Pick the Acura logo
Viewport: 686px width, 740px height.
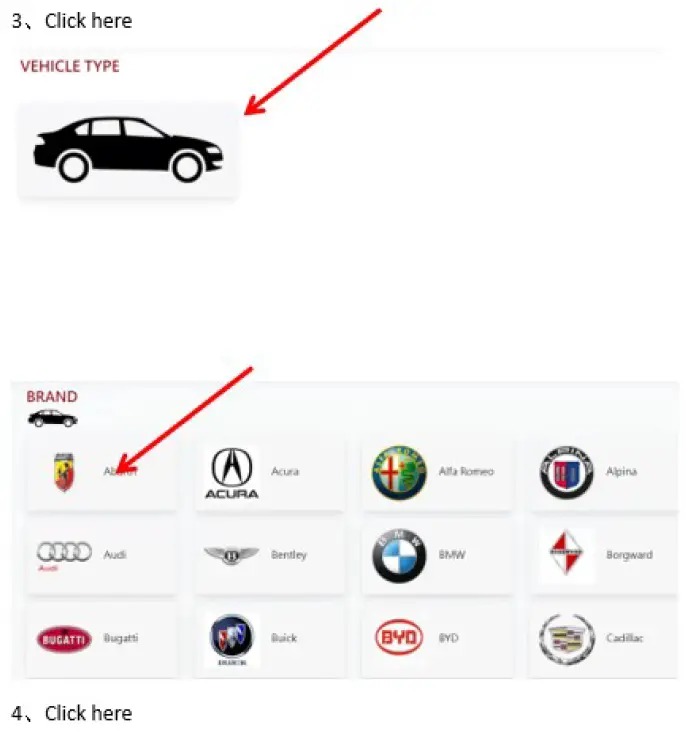(232, 473)
